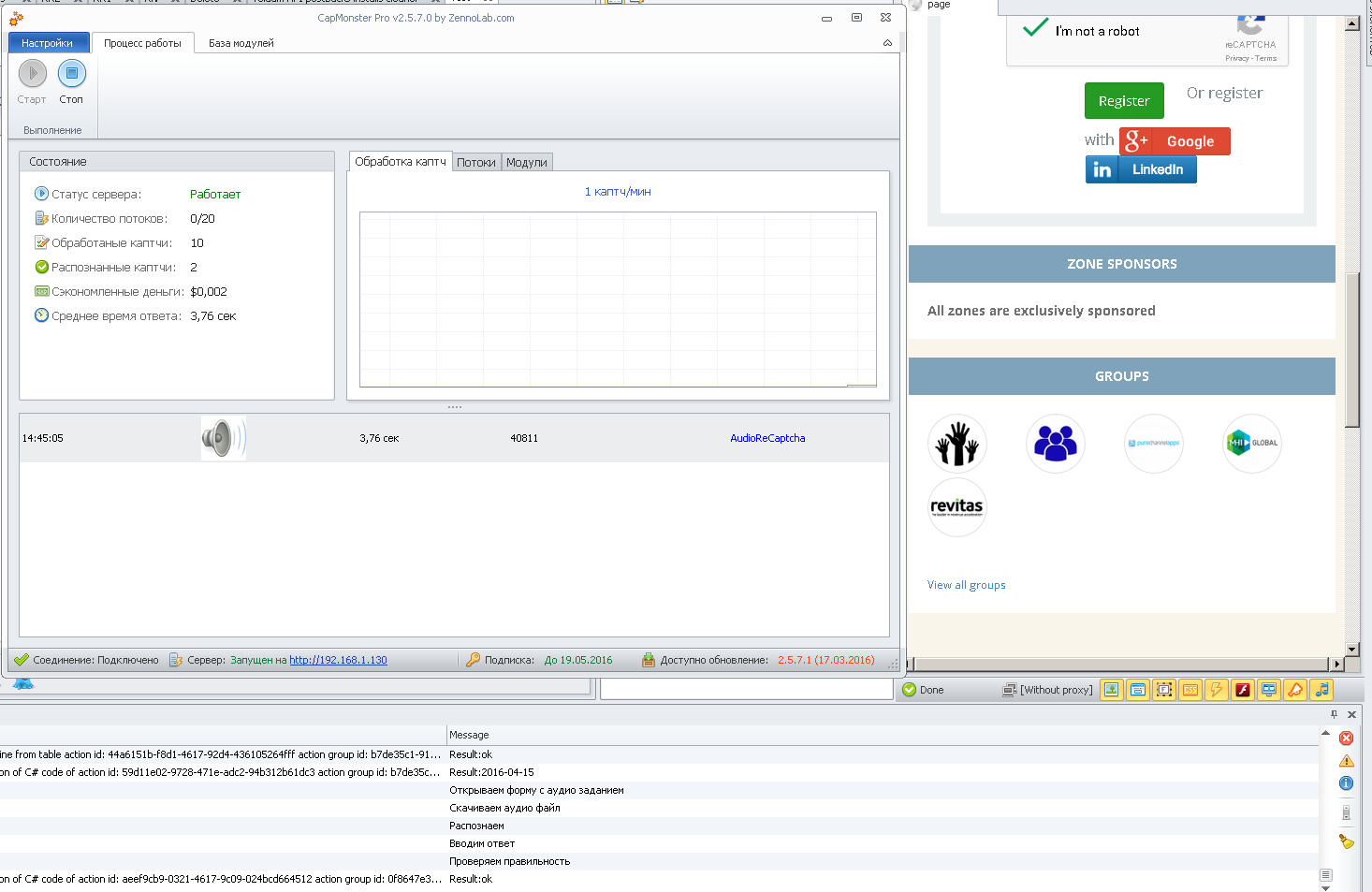1372x892 pixels.
Task: Open the View all groups link
Action: point(966,585)
